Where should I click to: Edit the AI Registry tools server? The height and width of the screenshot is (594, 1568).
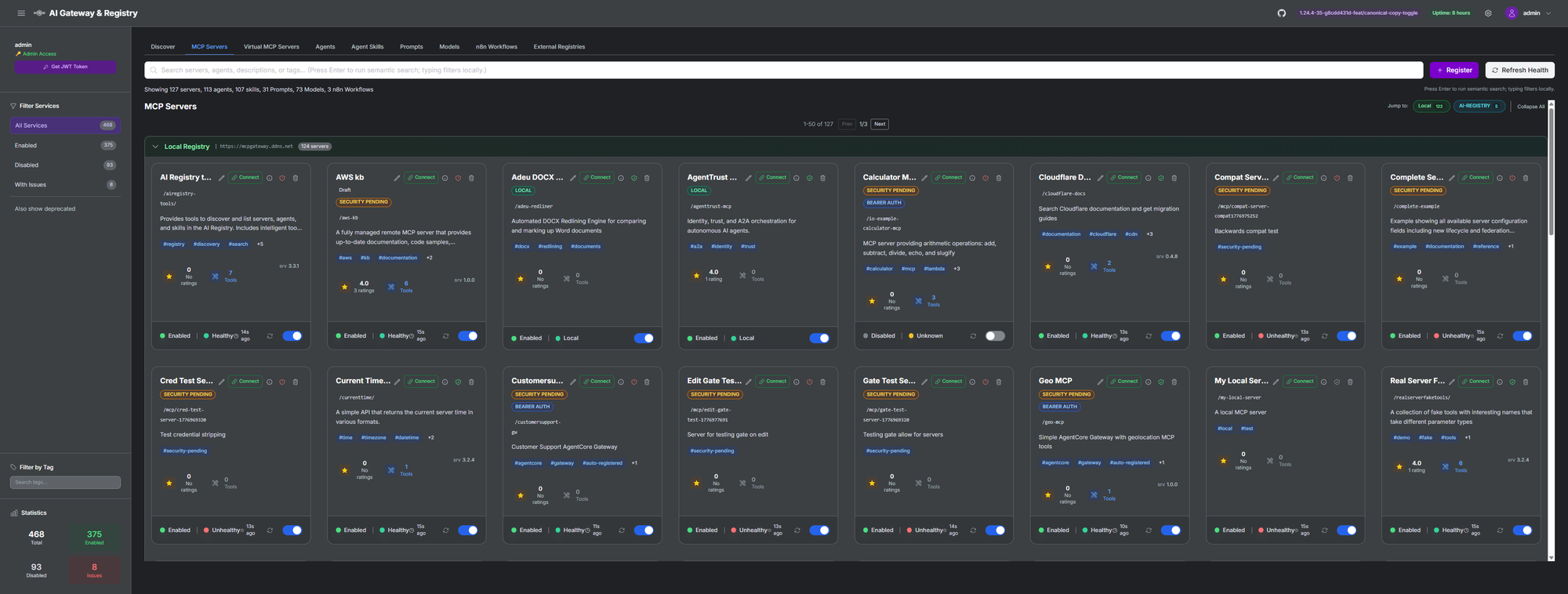221,178
